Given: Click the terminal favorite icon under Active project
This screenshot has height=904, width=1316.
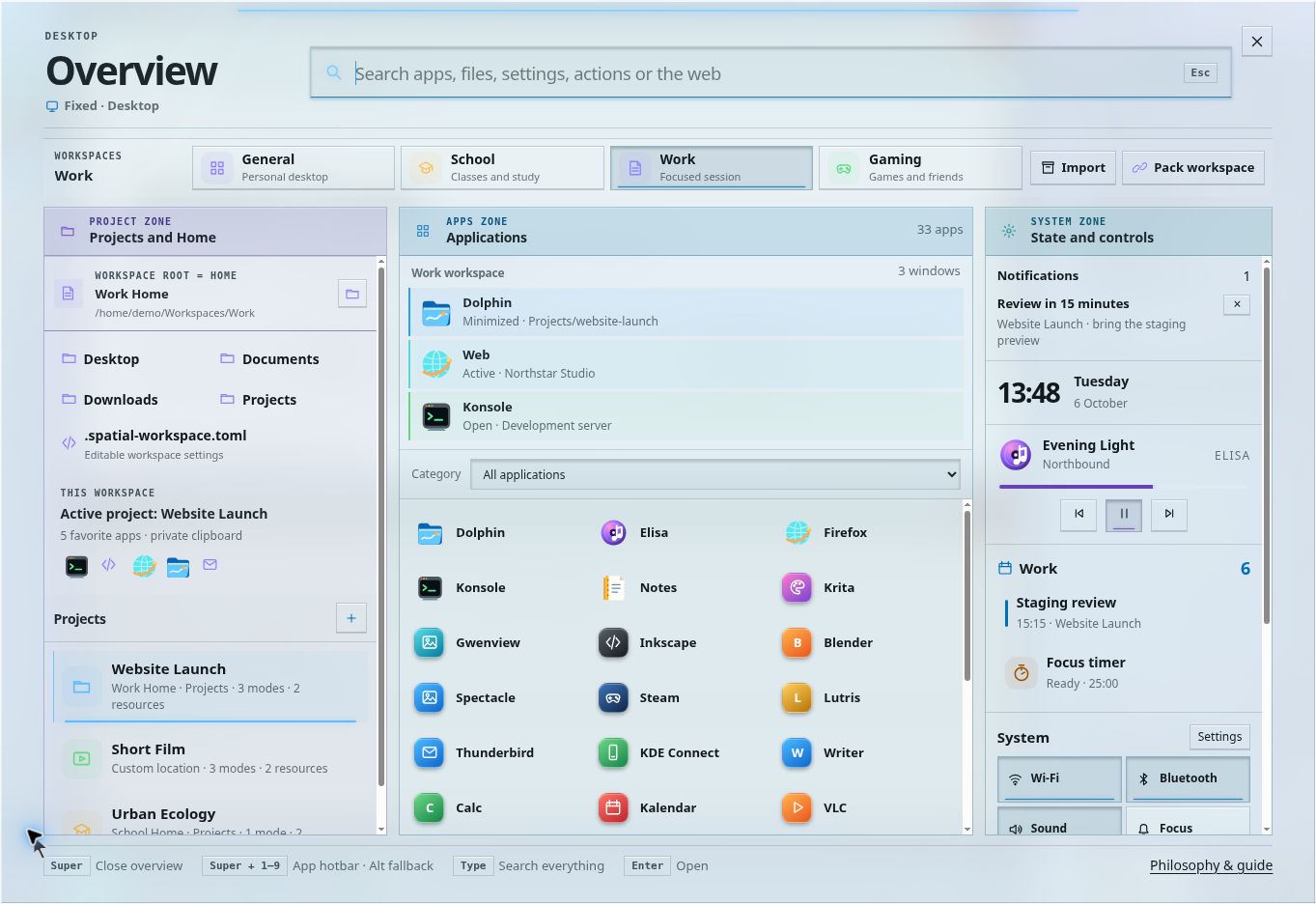Looking at the screenshot, I should click(76, 566).
